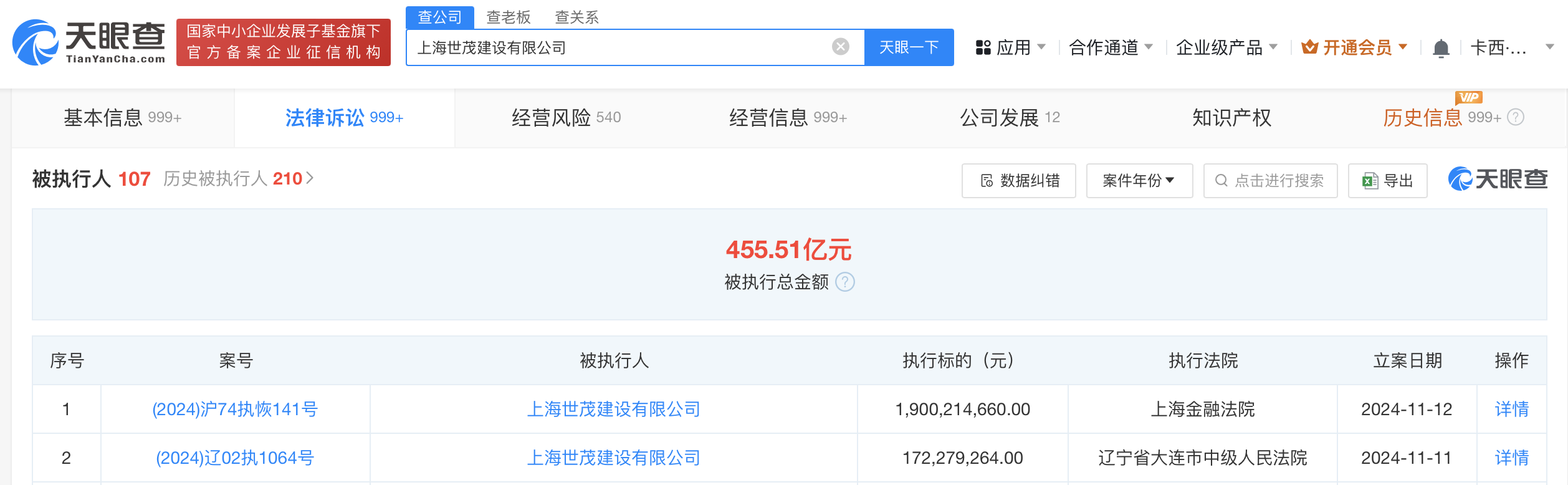View 历史被执行人 210 link

[238, 179]
